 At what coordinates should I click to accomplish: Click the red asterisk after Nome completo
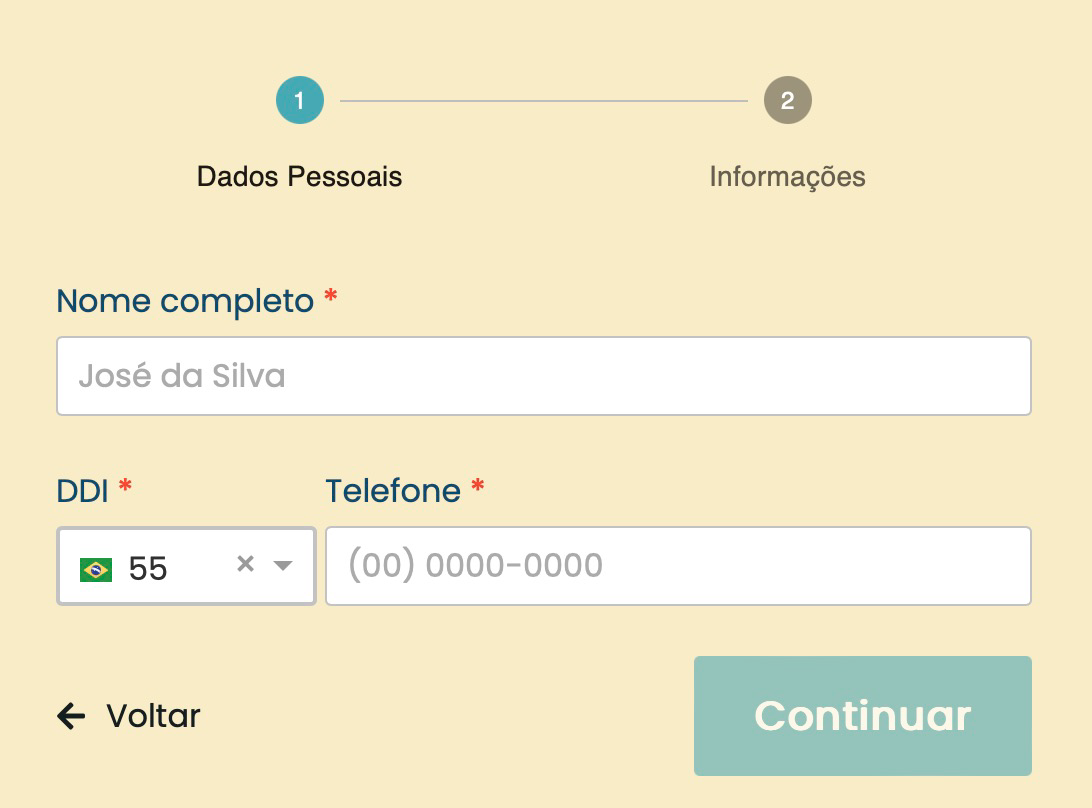coord(331,297)
